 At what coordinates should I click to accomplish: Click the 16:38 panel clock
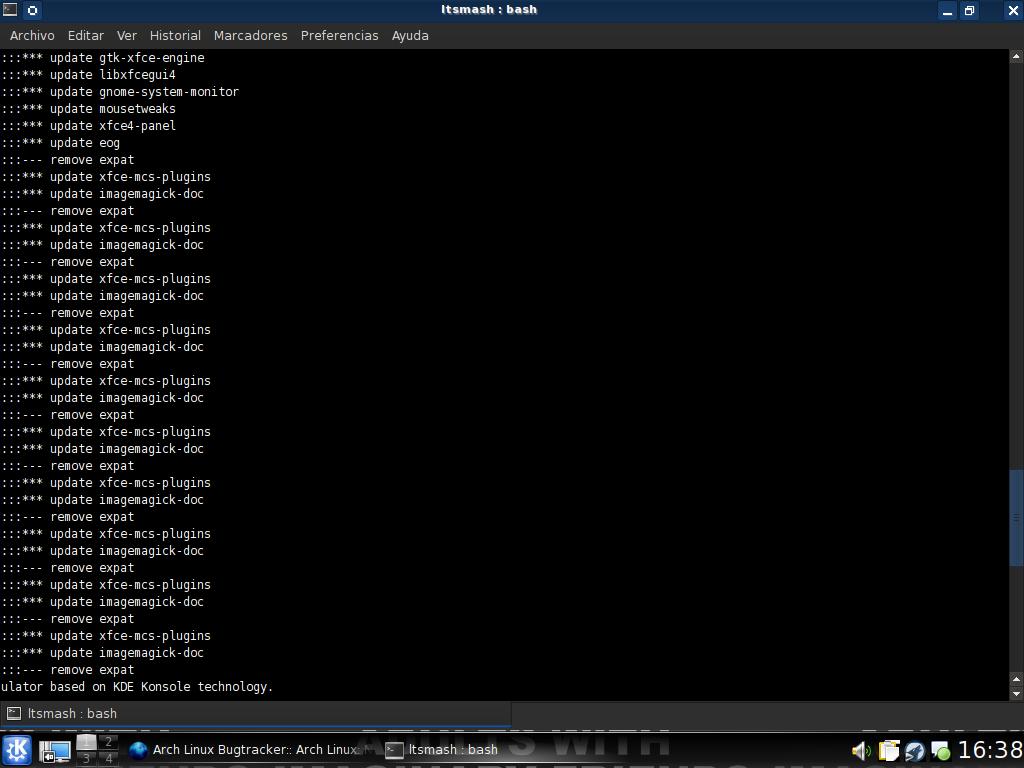pyautogui.click(x=989, y=750)
